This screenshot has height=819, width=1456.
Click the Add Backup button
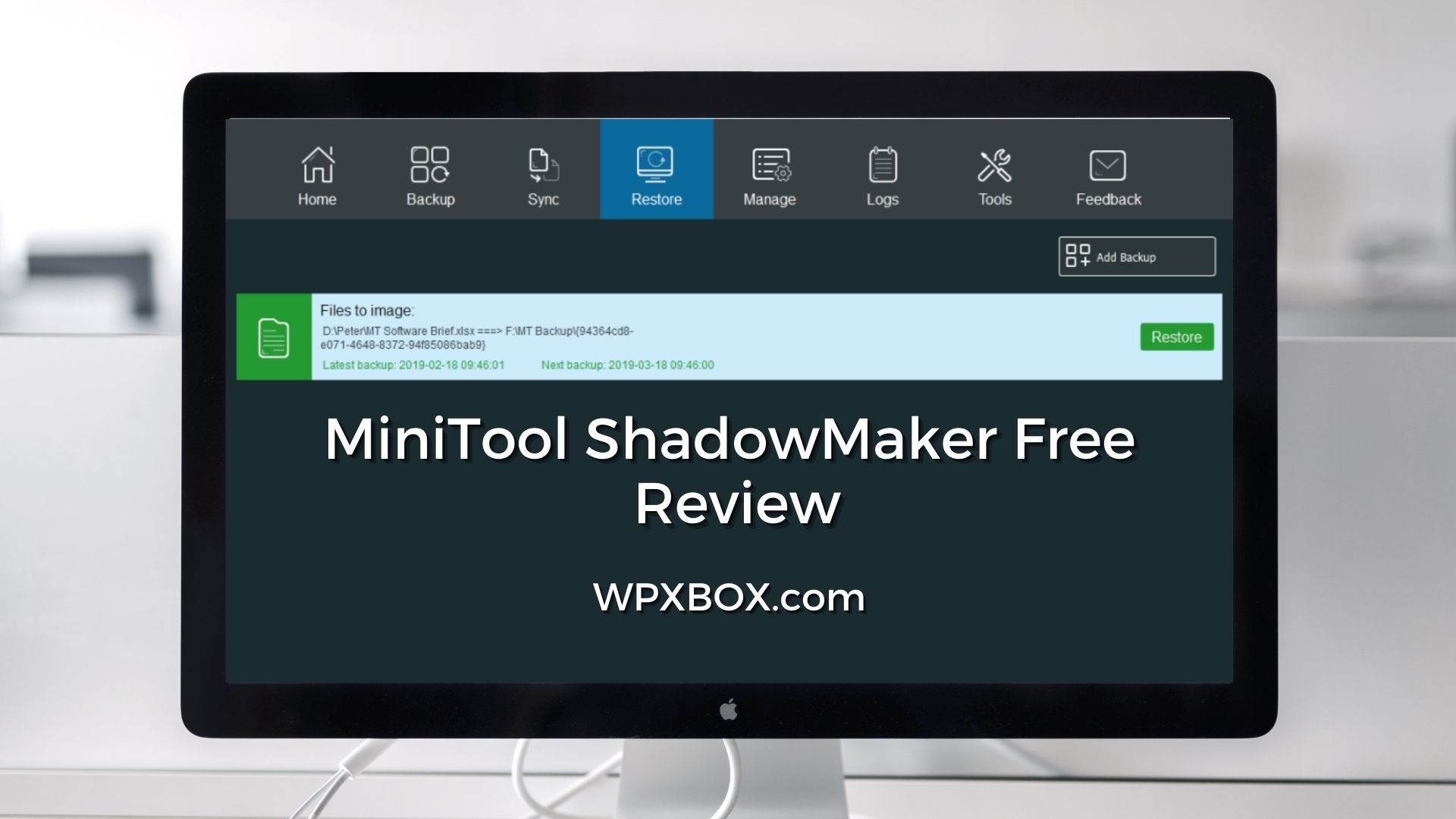click(1136, 257)
